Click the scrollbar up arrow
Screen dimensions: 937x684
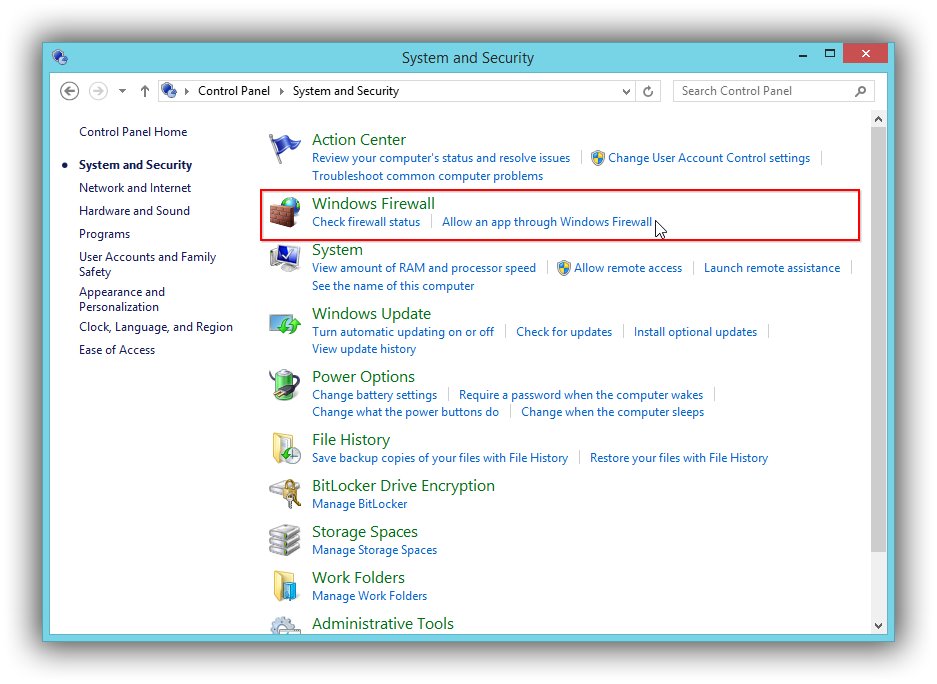click(878, 119)
